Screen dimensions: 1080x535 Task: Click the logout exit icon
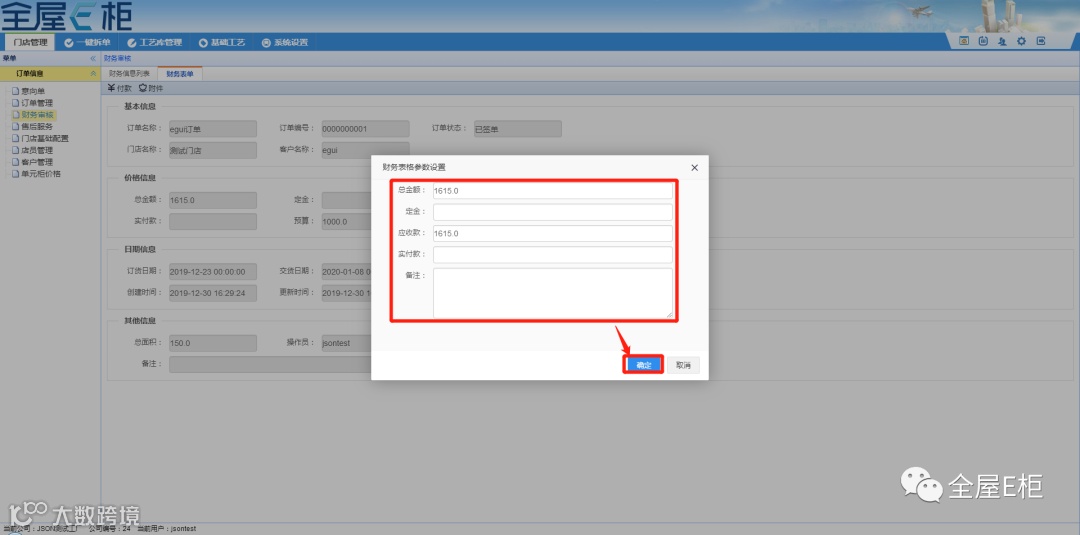(1041, 41)
